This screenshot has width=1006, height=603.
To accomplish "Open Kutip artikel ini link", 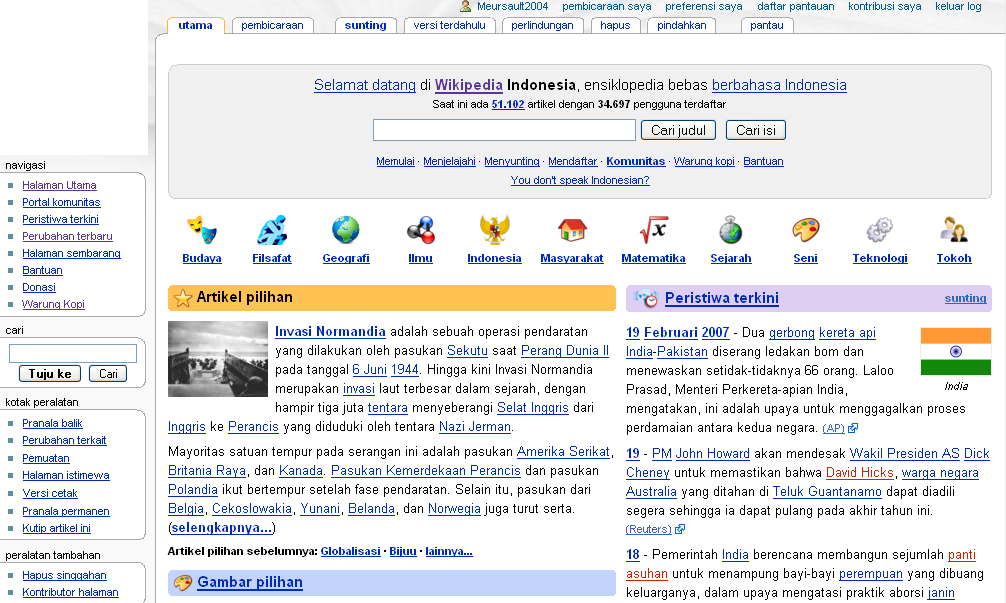I will coord(56,528).
